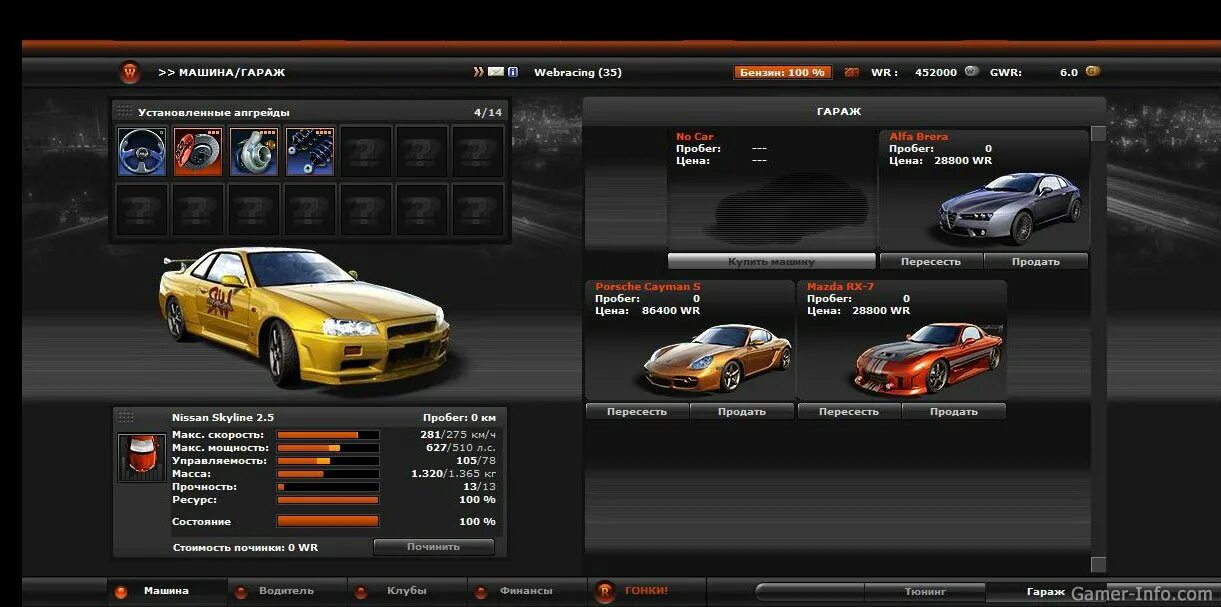Click the Починить repair button
The height and width of the screenshot is (607, 1221).
434,547
